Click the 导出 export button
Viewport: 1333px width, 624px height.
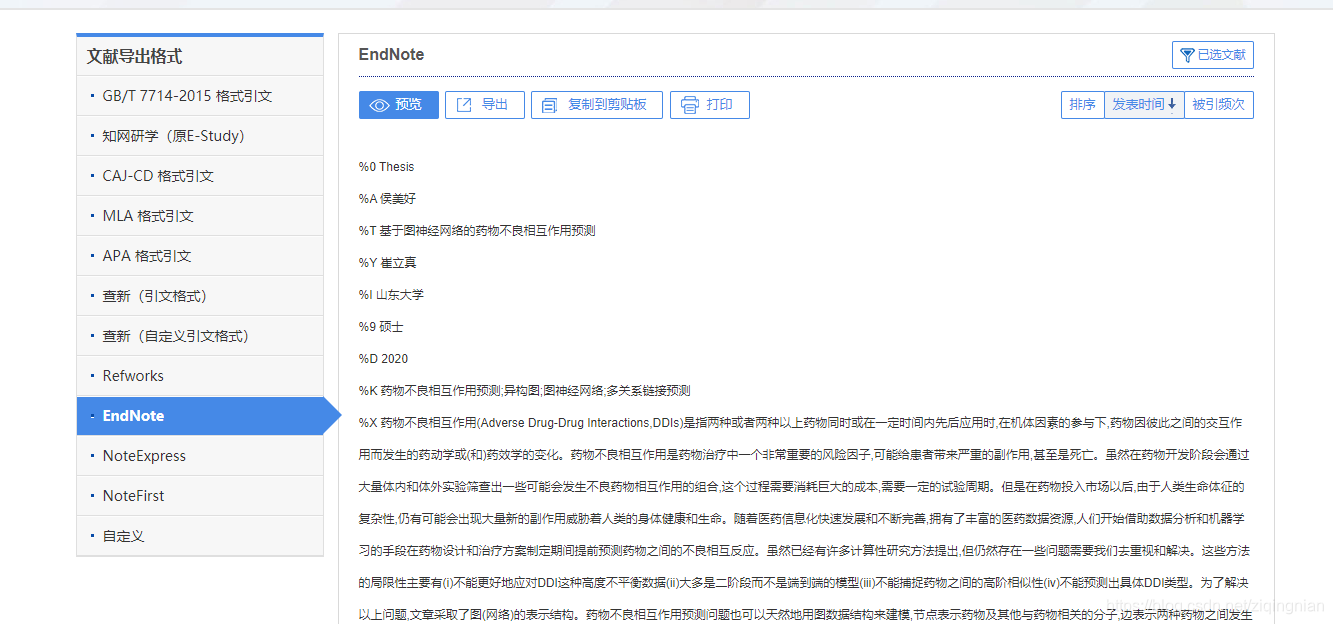[484, 105]
